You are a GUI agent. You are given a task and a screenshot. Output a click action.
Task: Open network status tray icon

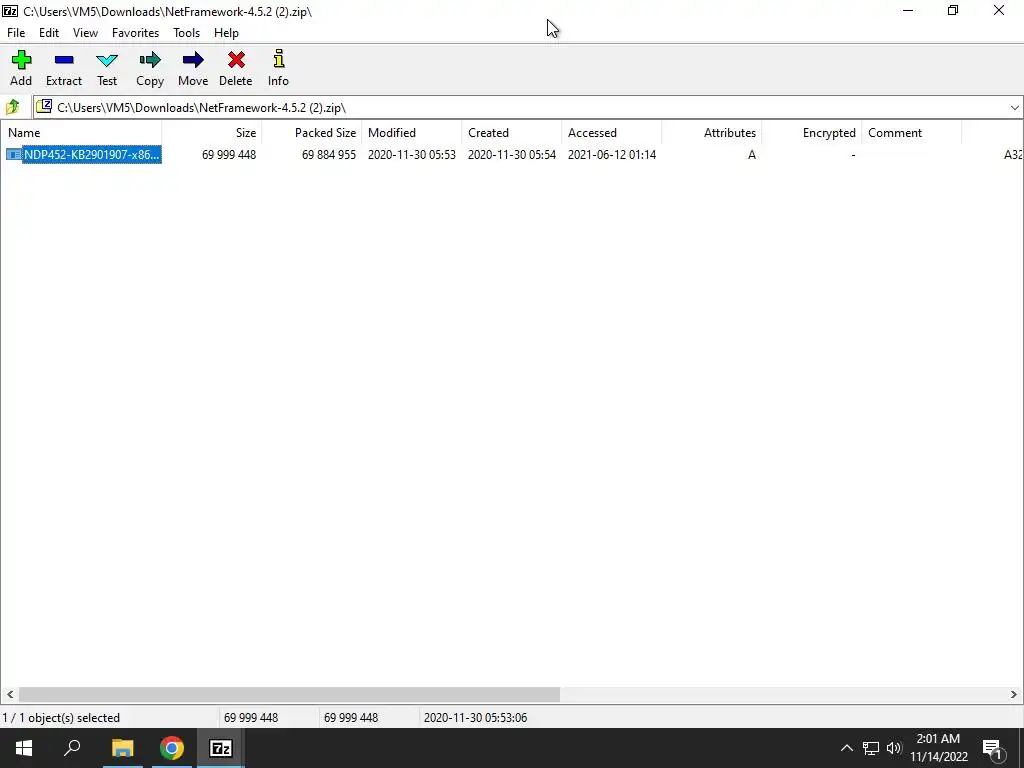coord(871,748)
